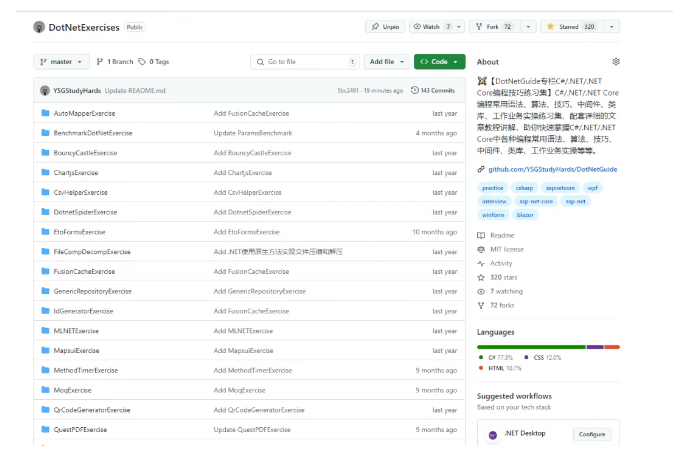Select the practice topic tag

point(493,188)
